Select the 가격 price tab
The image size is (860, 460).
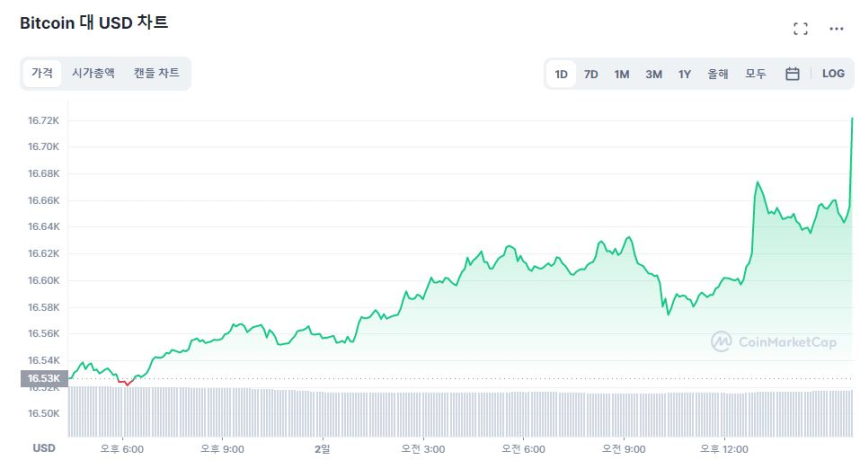point(42,73)
